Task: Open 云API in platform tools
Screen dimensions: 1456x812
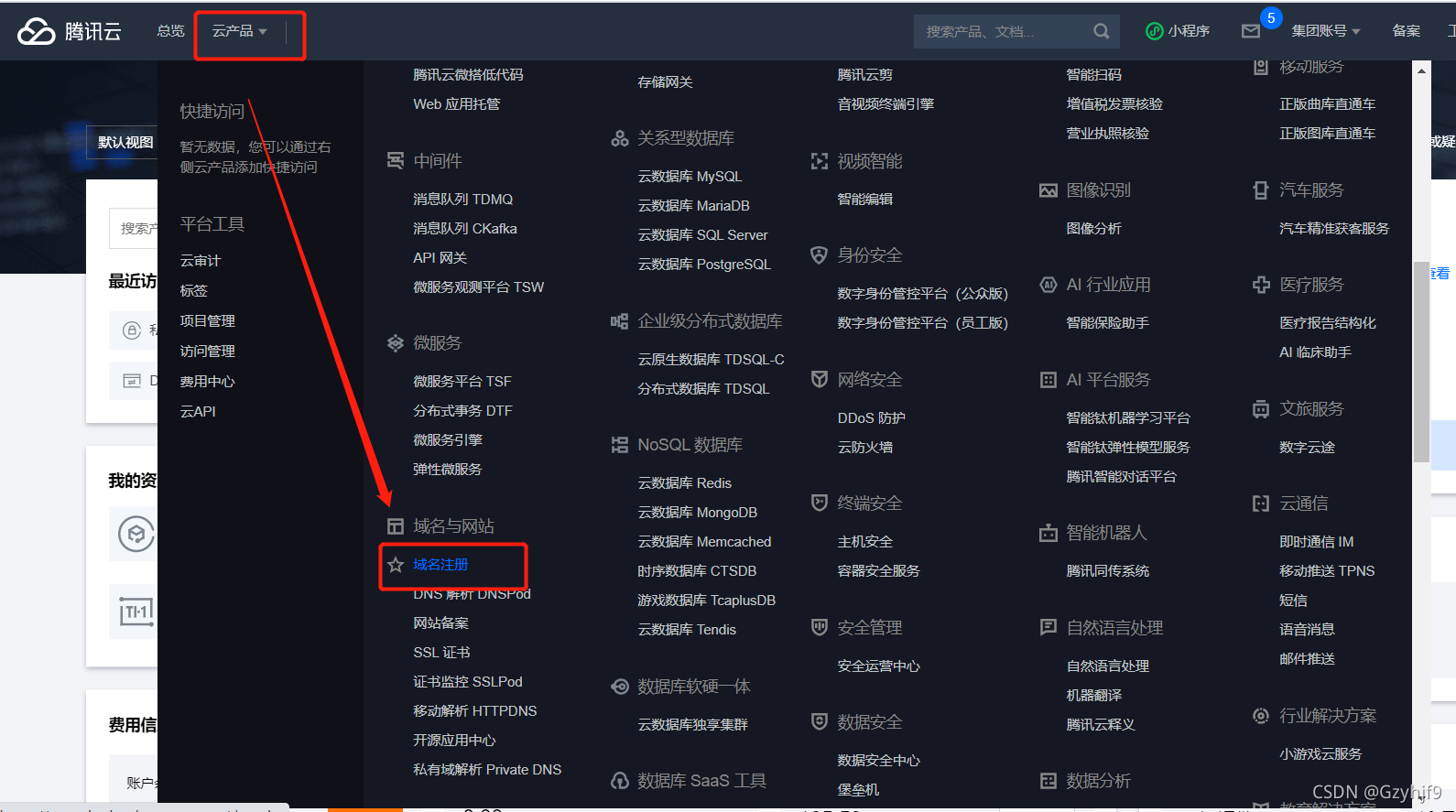Action: [x=198, y=412]
